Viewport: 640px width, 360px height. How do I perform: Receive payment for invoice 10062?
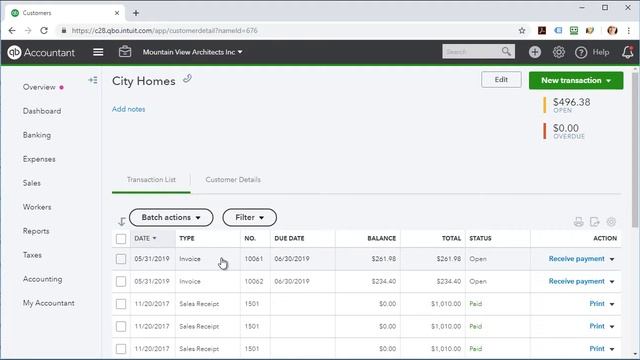pos(576,281)
